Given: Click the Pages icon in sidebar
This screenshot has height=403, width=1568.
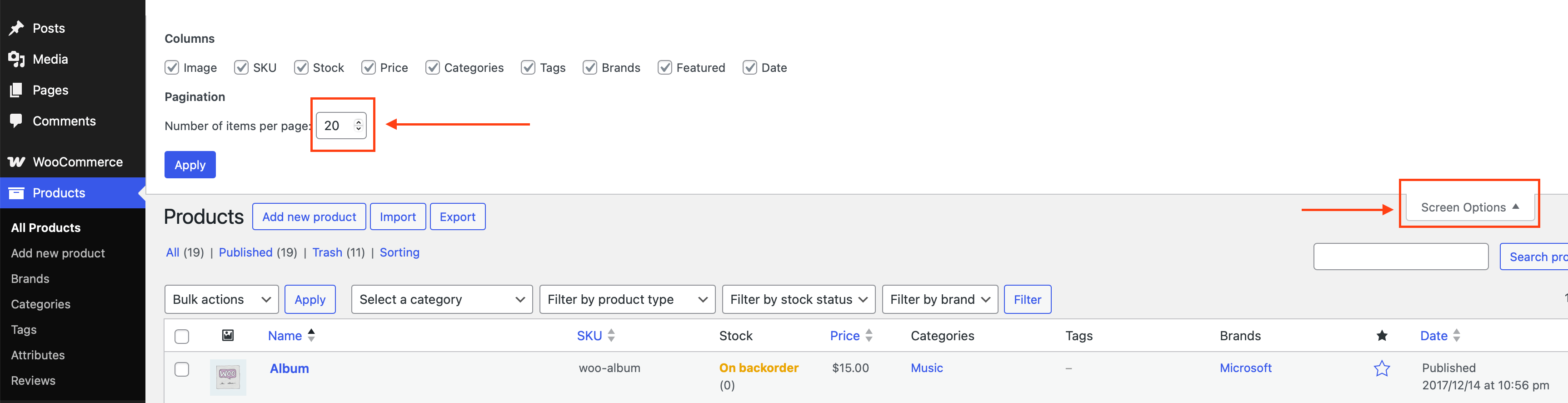Looking at the screenshot, I should coord(16,90).
